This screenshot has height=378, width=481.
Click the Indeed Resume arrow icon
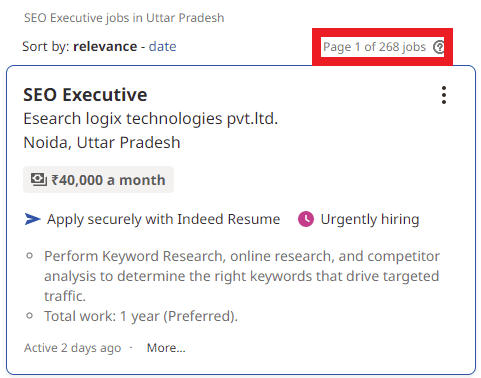coord(32,219)
